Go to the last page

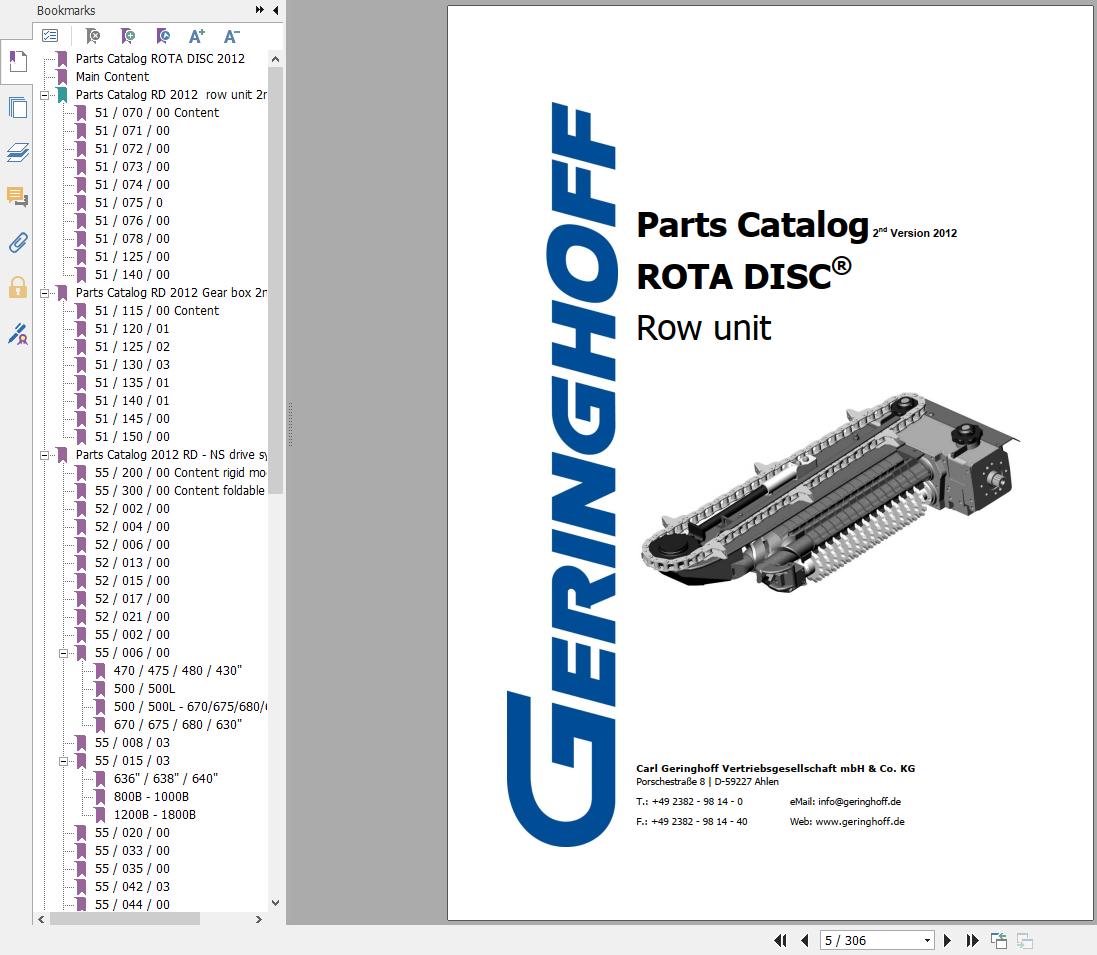tap(971, 940)
